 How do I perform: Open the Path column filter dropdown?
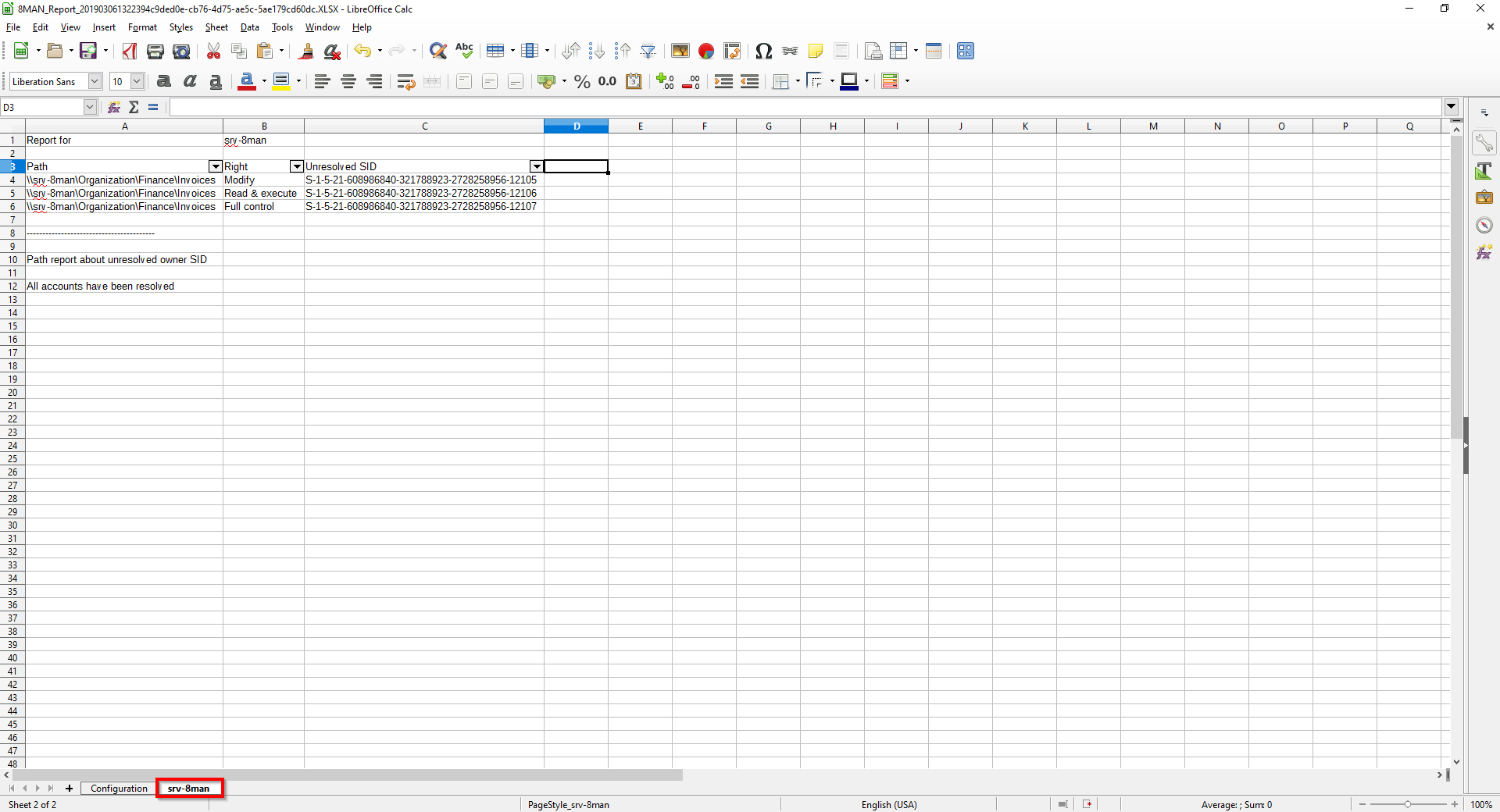(x=216, y=166)
